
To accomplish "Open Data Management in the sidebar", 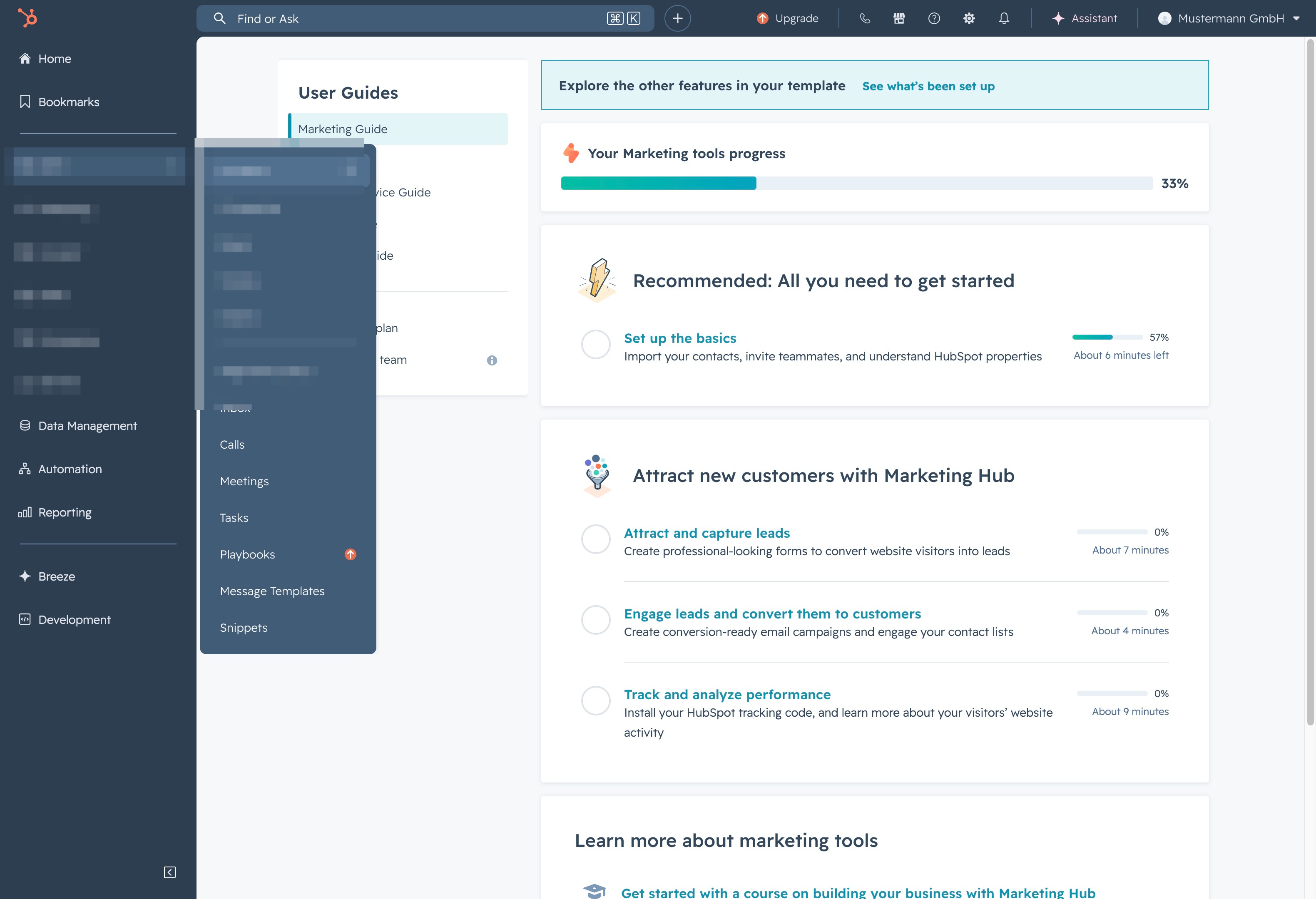I will click(x=78, y=426).
